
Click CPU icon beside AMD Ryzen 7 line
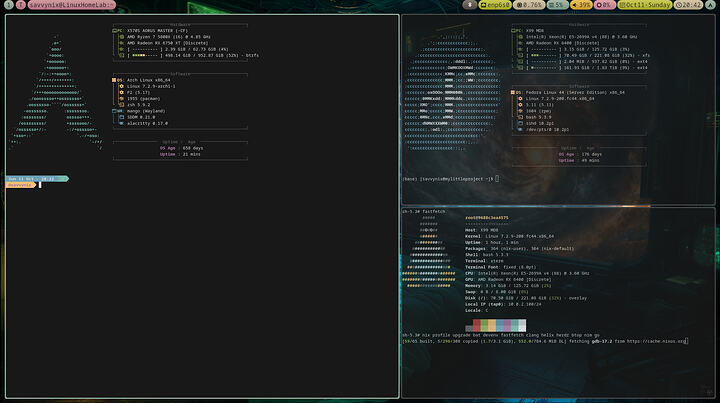(122, 37)
